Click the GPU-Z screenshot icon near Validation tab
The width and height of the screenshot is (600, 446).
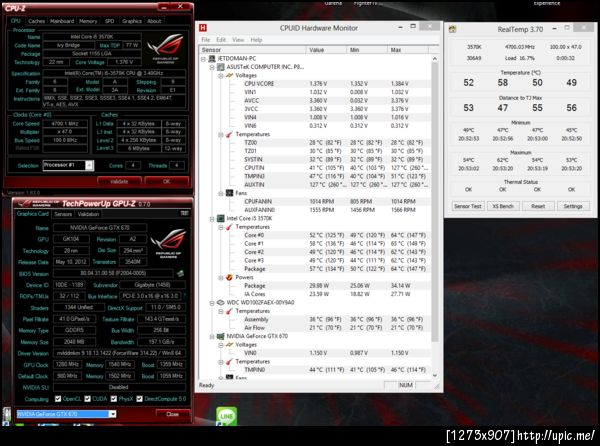click(x=184, y=213)
